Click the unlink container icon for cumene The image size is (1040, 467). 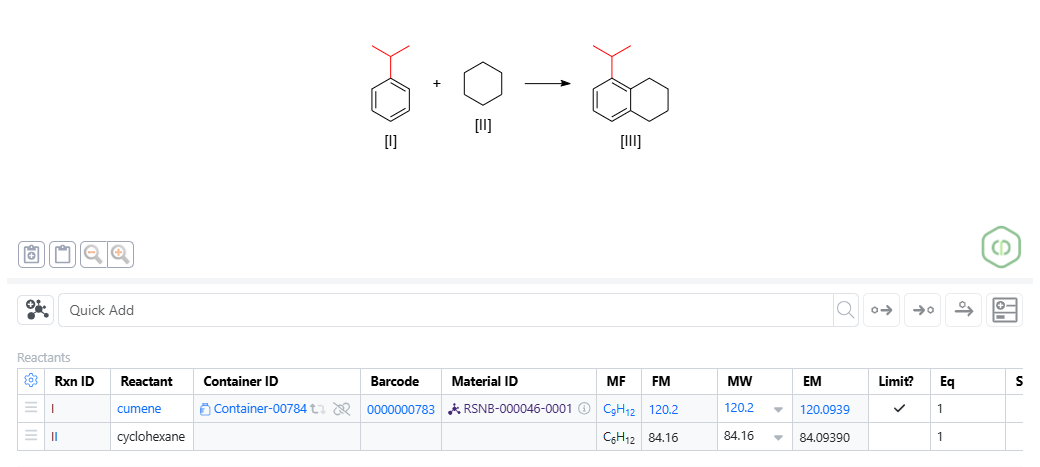(x=343, y=409)
